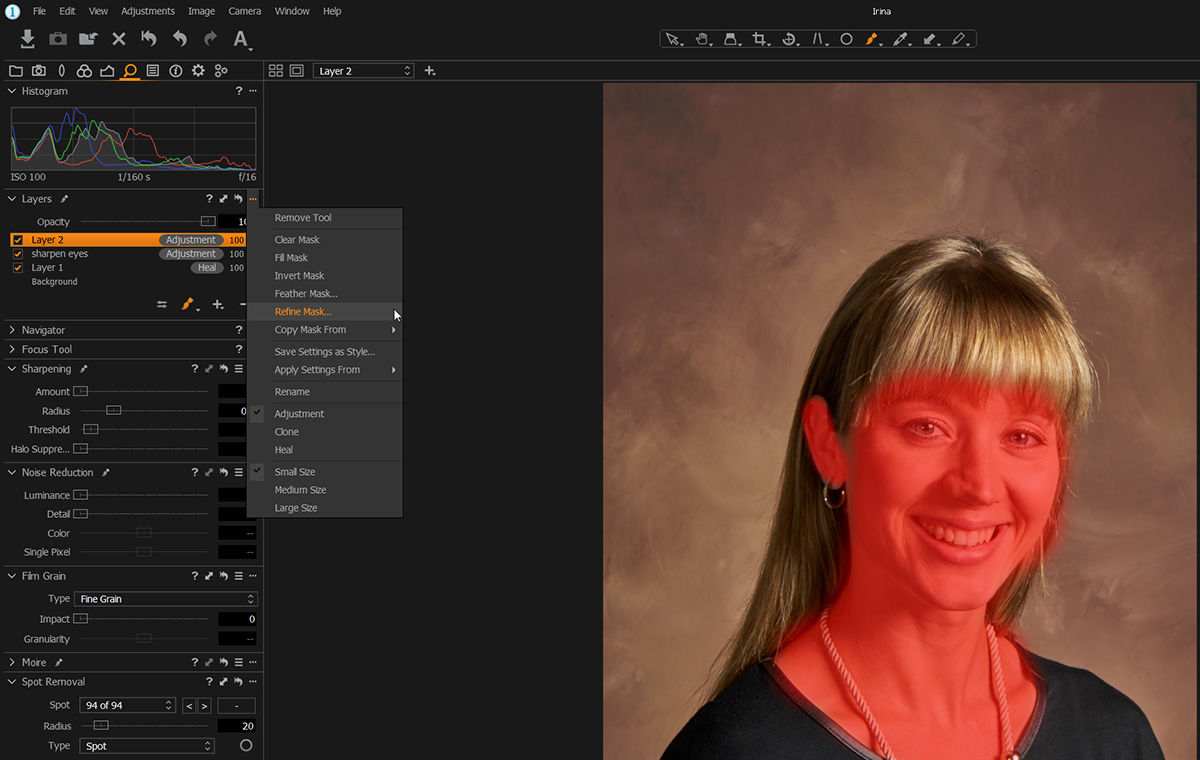Image resolution: width=1200 pixels, height=760 pixels.
Task: Toggle the Layer 1 heal layer checkbox
Action: coord(18,268)
